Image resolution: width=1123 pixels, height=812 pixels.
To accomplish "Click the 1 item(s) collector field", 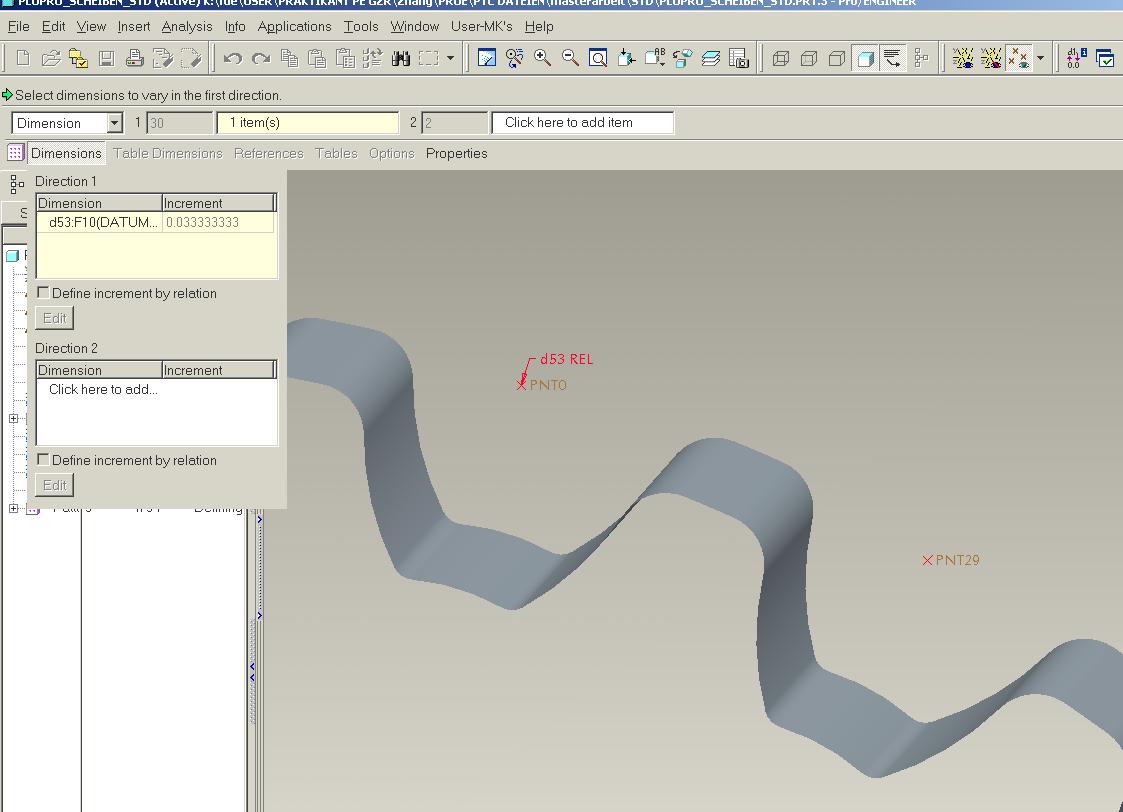I will [308, 122].
